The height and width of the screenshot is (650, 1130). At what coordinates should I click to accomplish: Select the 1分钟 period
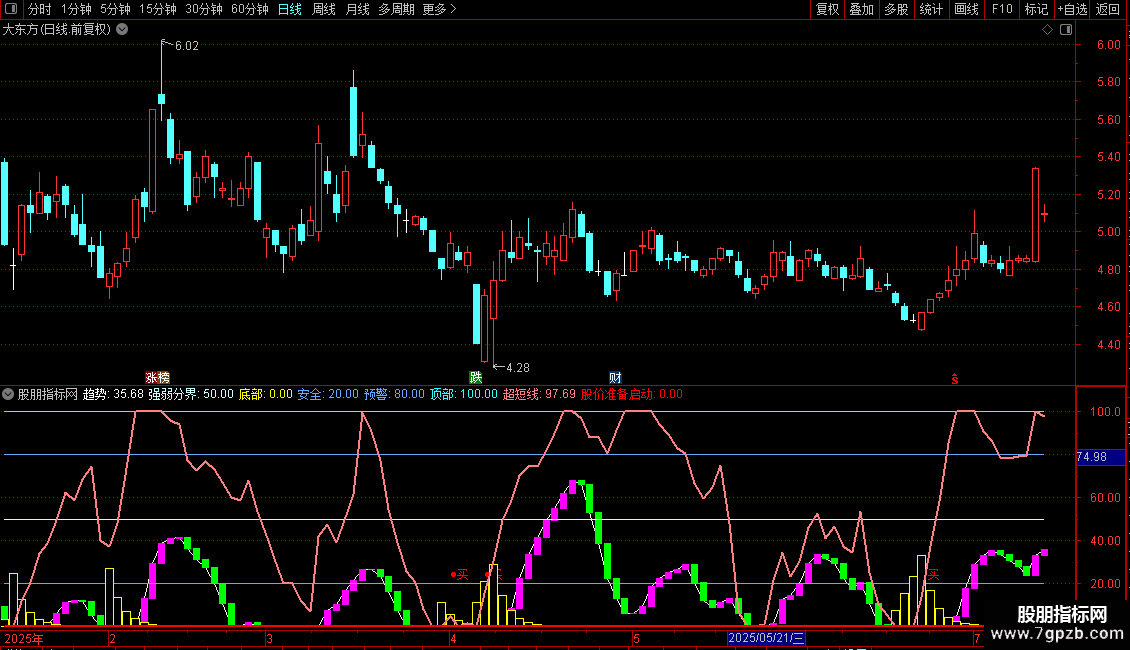[x=76, y=9]
